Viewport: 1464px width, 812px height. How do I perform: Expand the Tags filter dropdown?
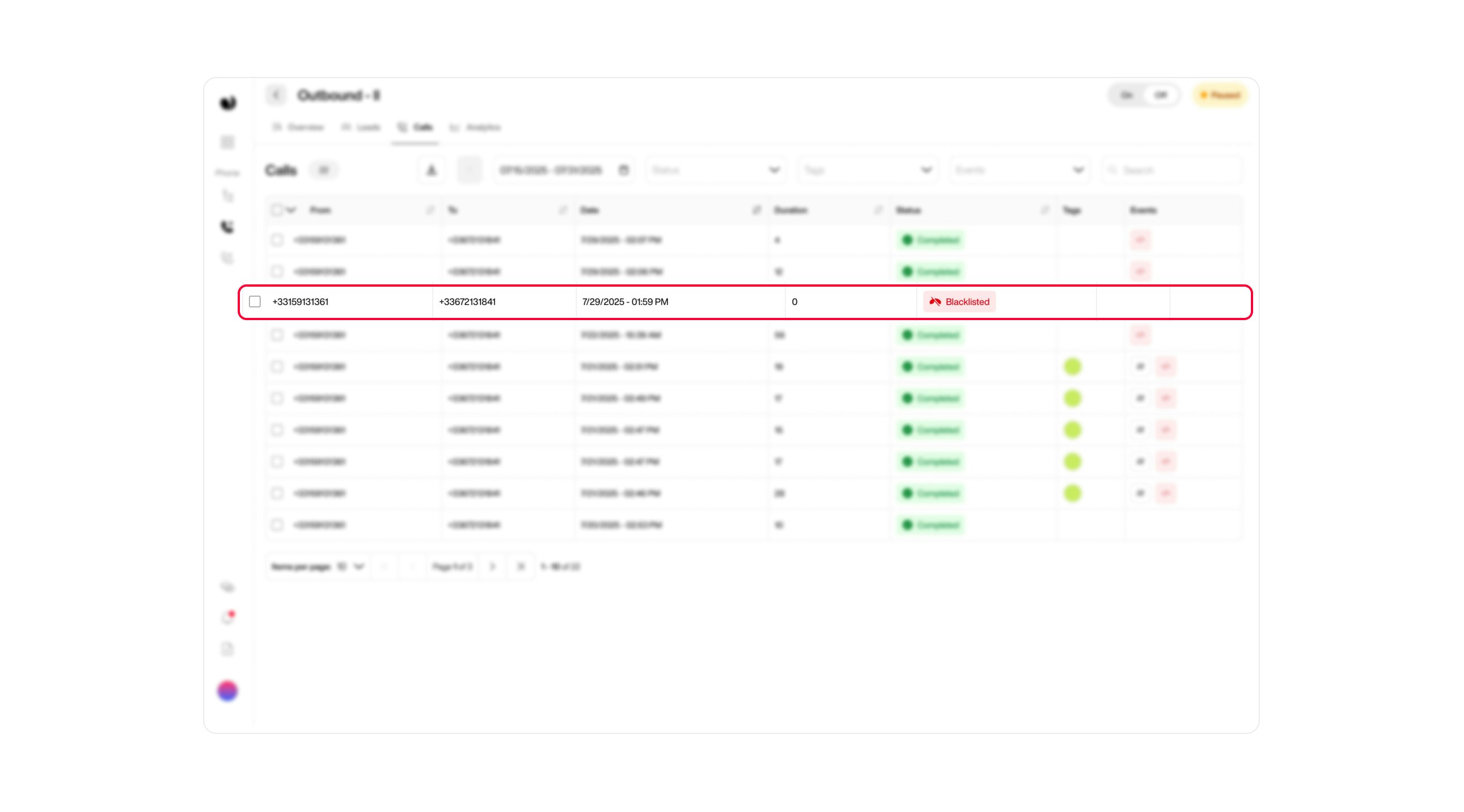(866, 170)
